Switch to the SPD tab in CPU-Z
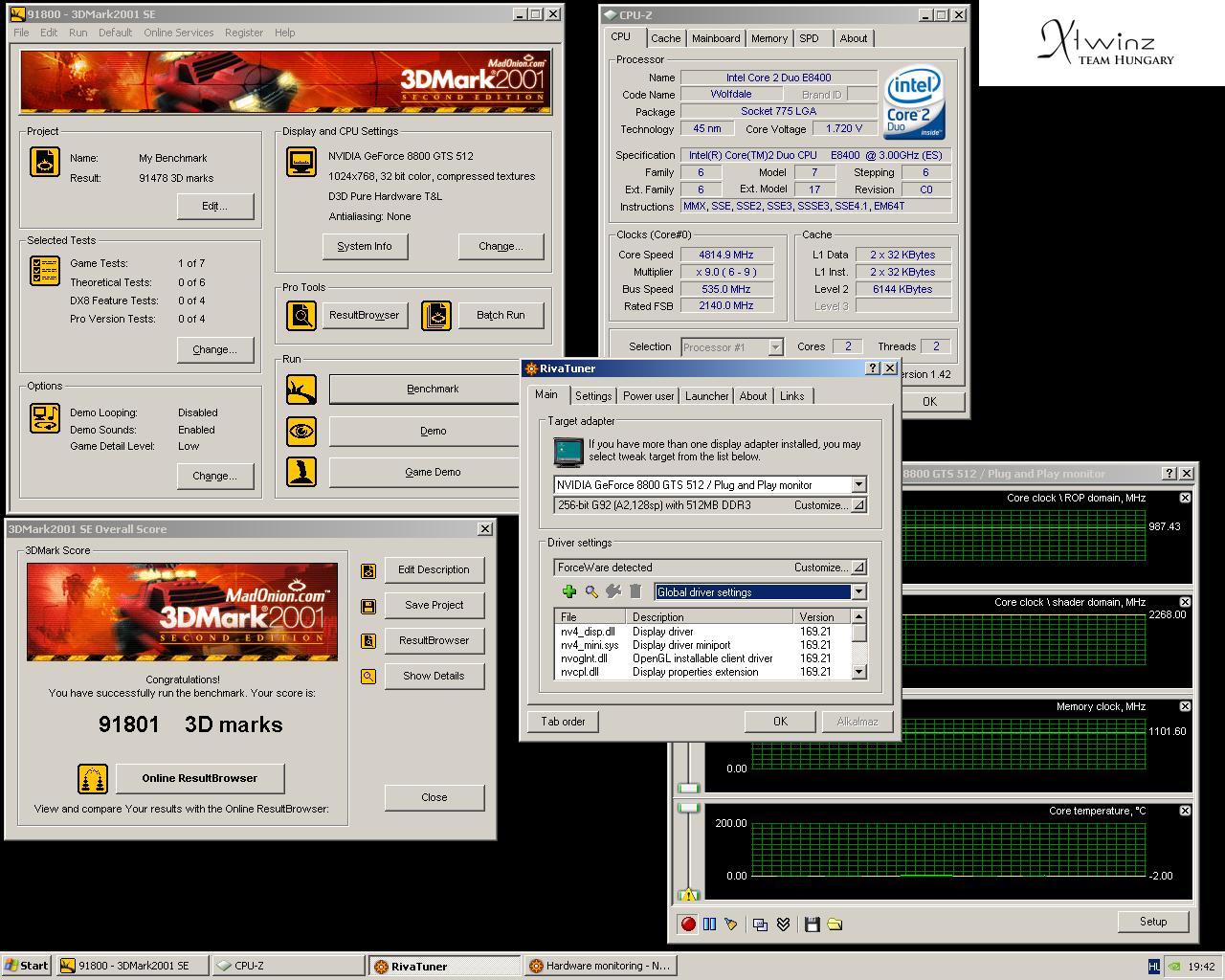The width and height of the screenshot is (1225, 980). [810, 38]
